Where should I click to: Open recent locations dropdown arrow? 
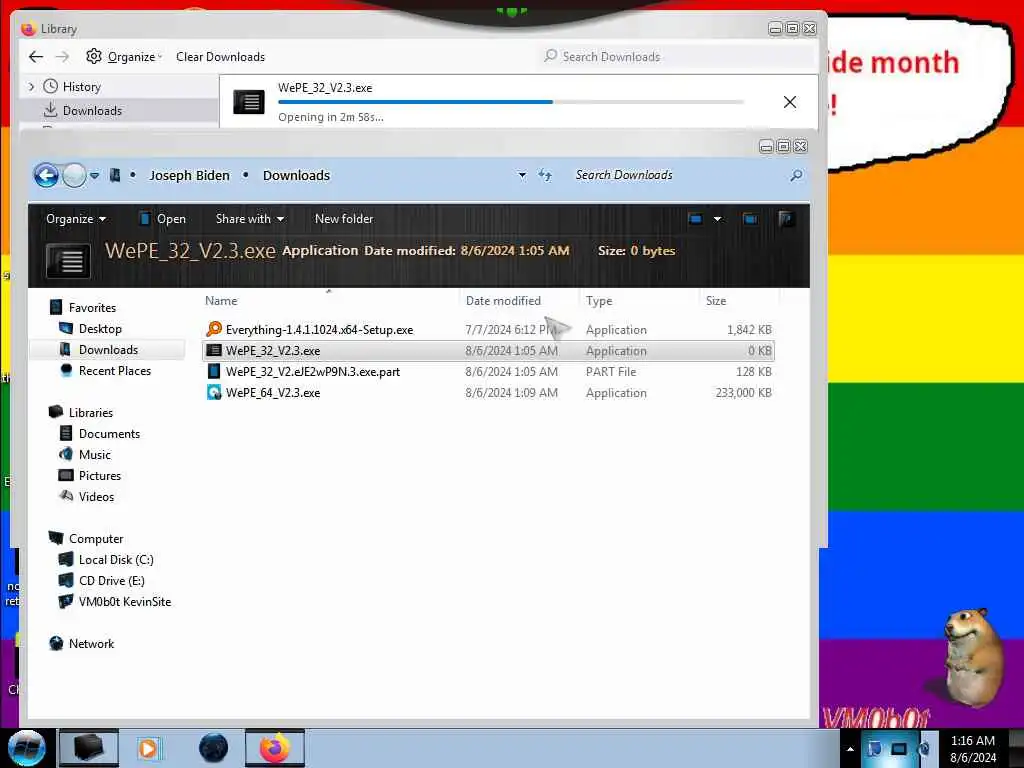[95, 175]
